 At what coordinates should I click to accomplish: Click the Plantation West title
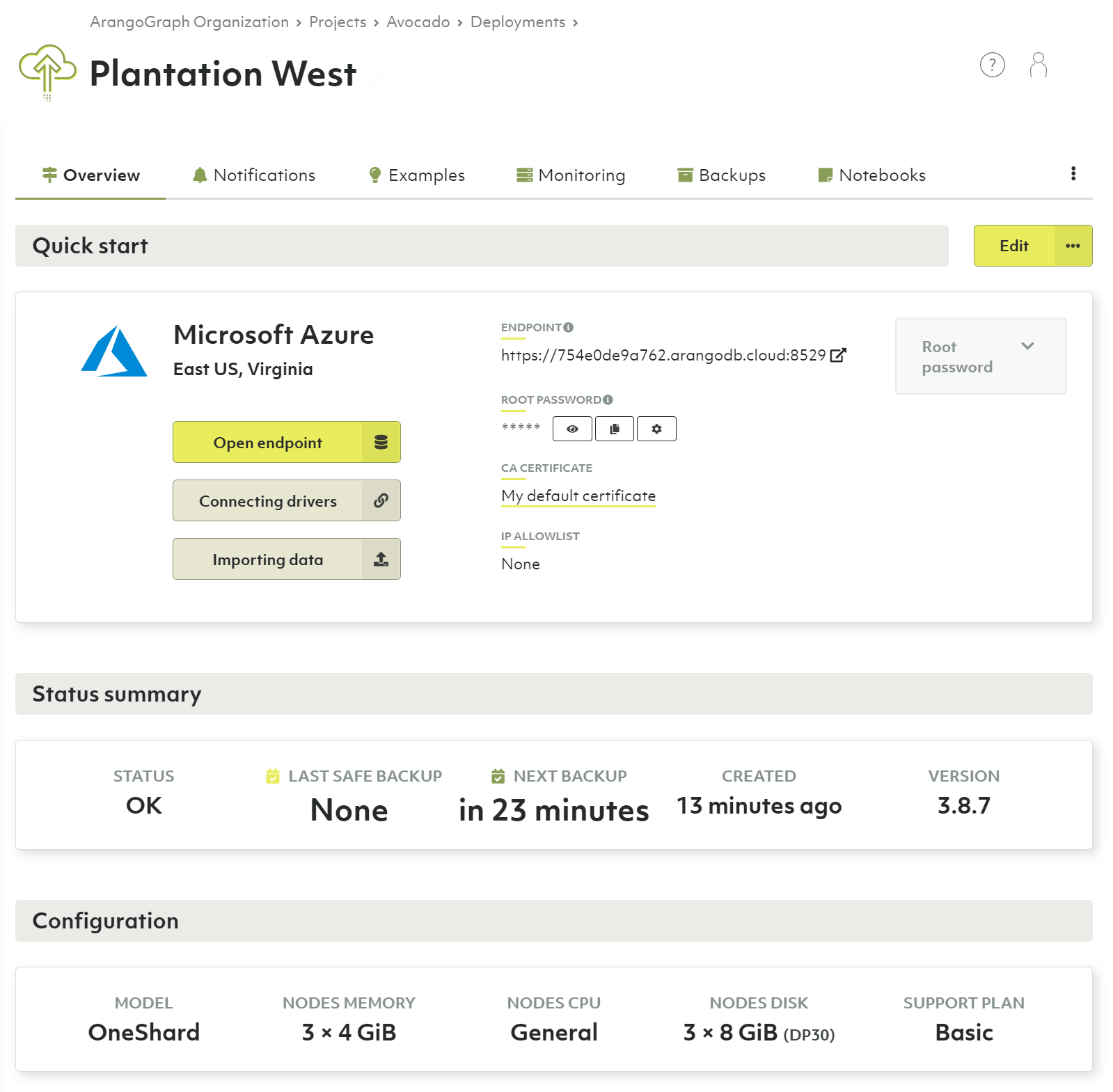coord(223,74)
